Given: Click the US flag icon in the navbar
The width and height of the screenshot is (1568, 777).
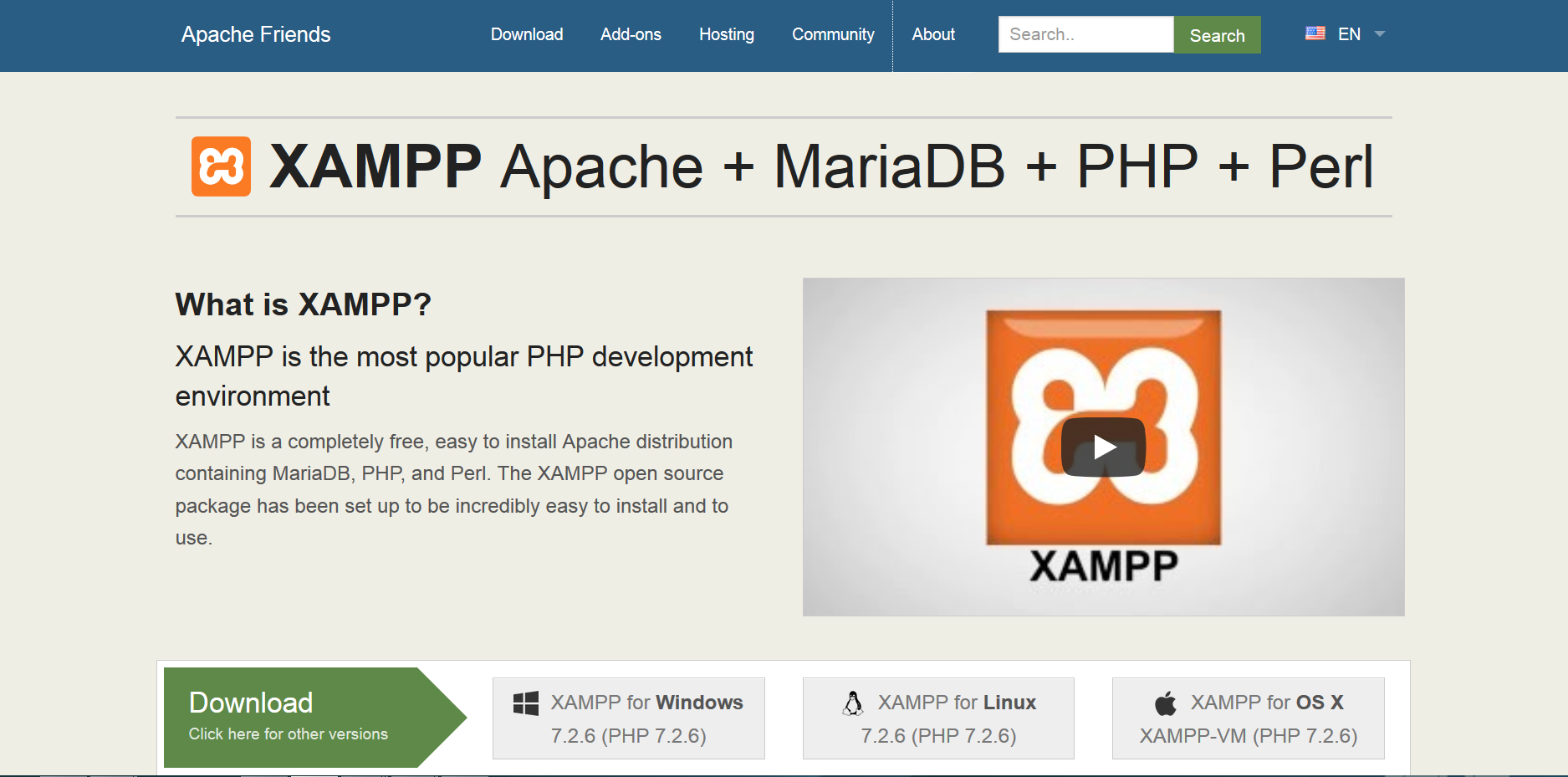Looking at the screenshot, I should click(x=1315, y=33).
